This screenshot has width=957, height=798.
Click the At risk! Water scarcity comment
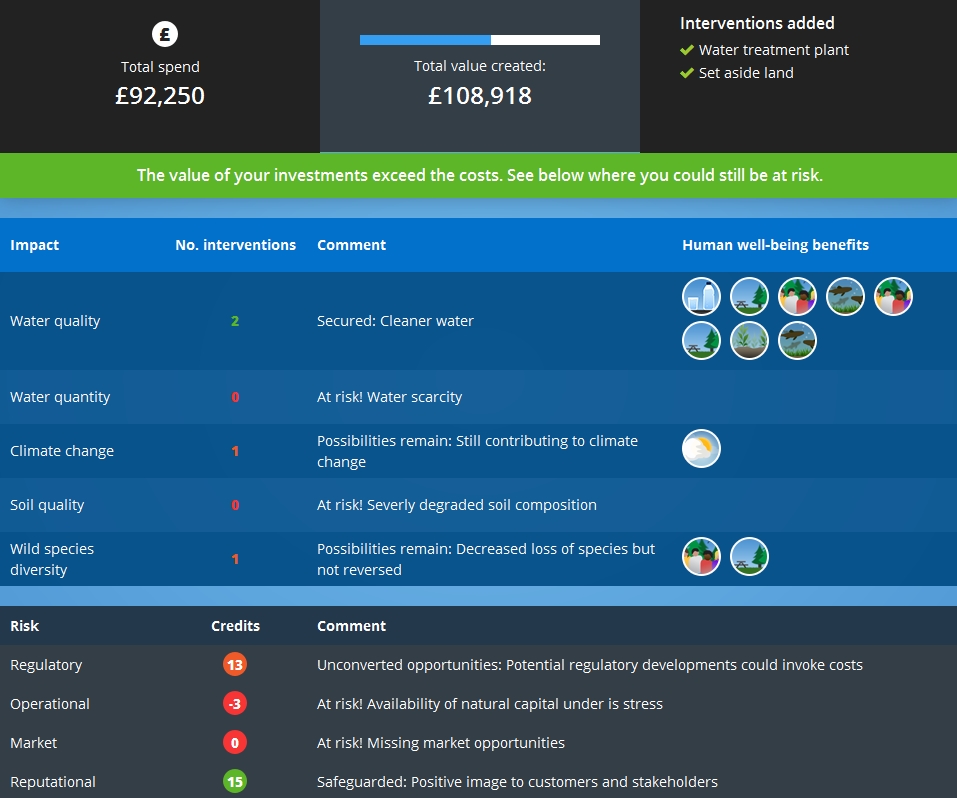pyautogui.click(x=389, y=397)
